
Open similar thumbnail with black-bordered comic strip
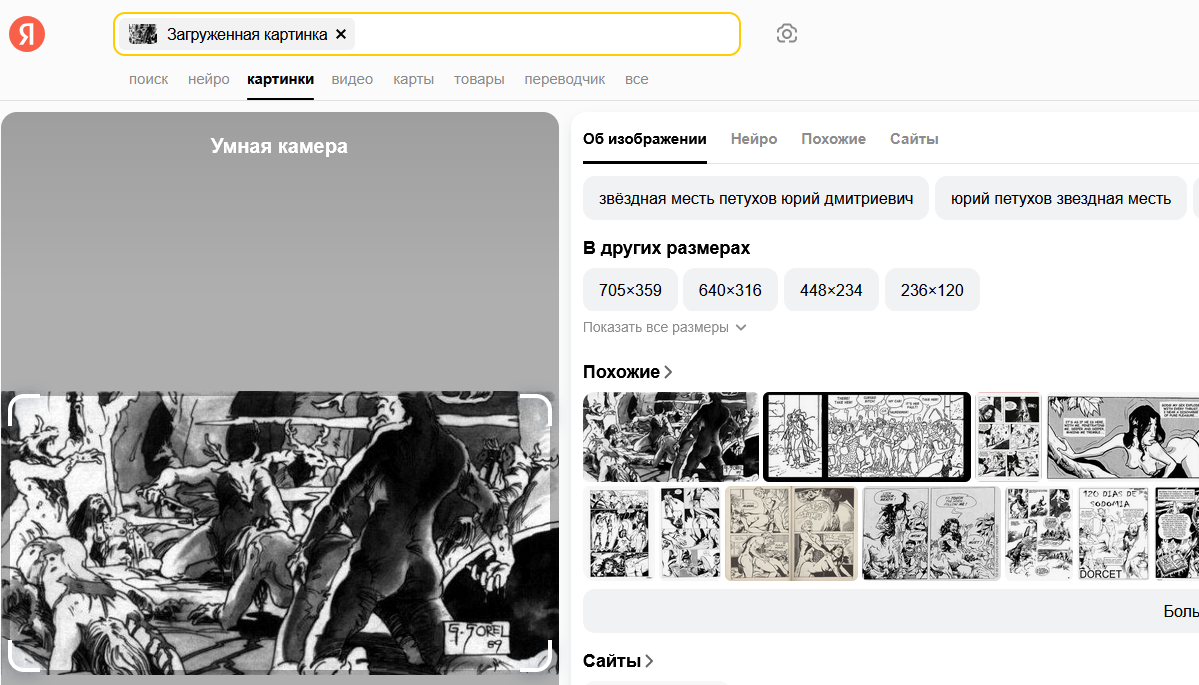(x=867, y=437)
